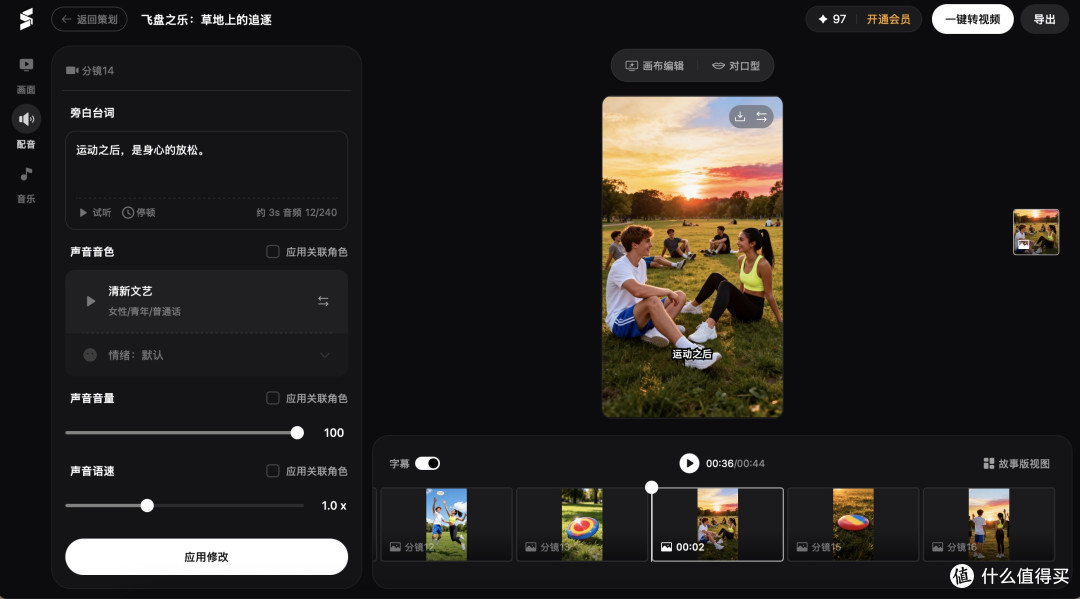Screen dimensions: 1080x599
Task: Click 试听 to preview narration
Action: (94, 212)
